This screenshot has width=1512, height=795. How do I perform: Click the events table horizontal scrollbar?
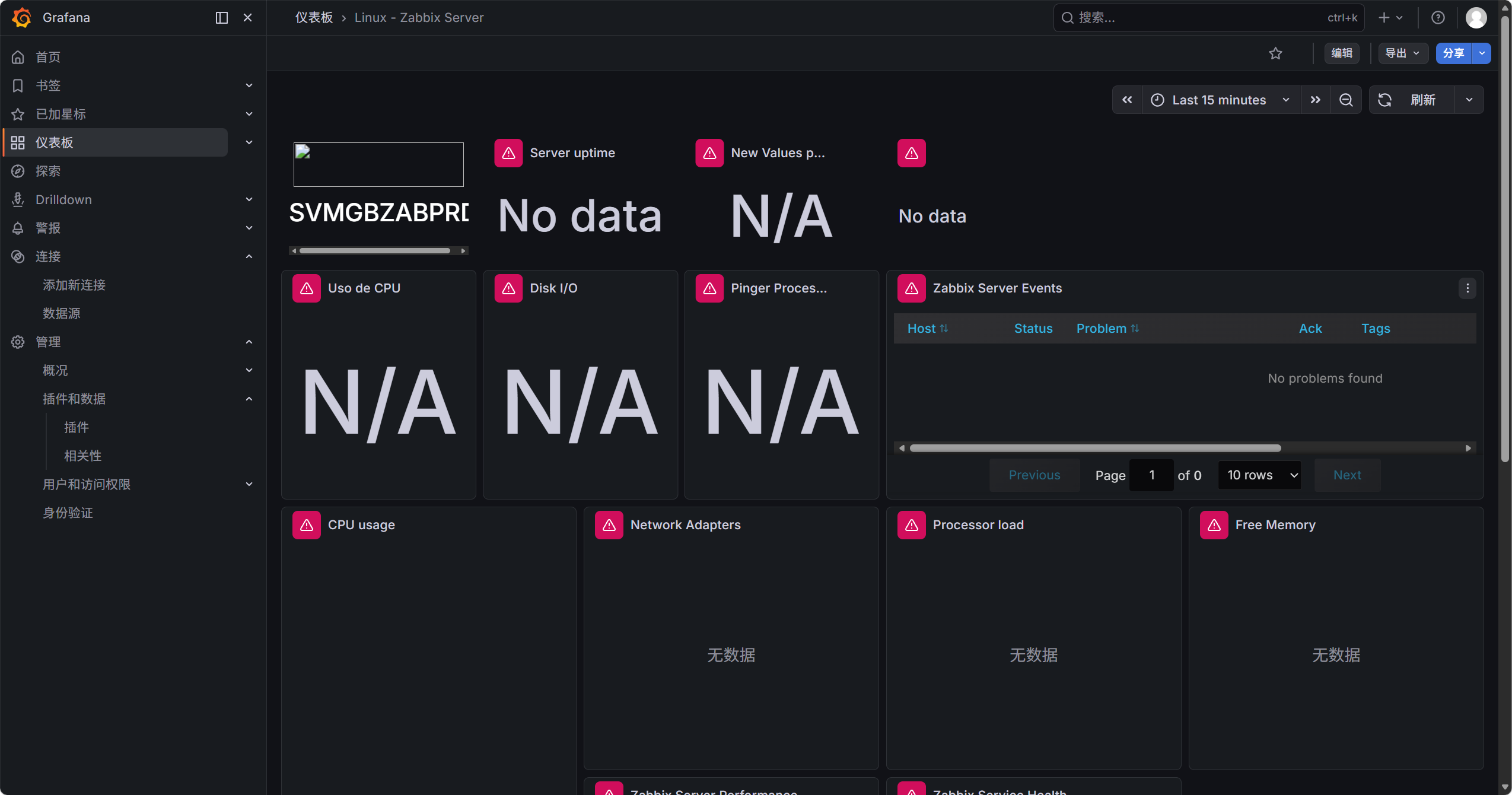pyautogui.click(x=1095, y=448)
